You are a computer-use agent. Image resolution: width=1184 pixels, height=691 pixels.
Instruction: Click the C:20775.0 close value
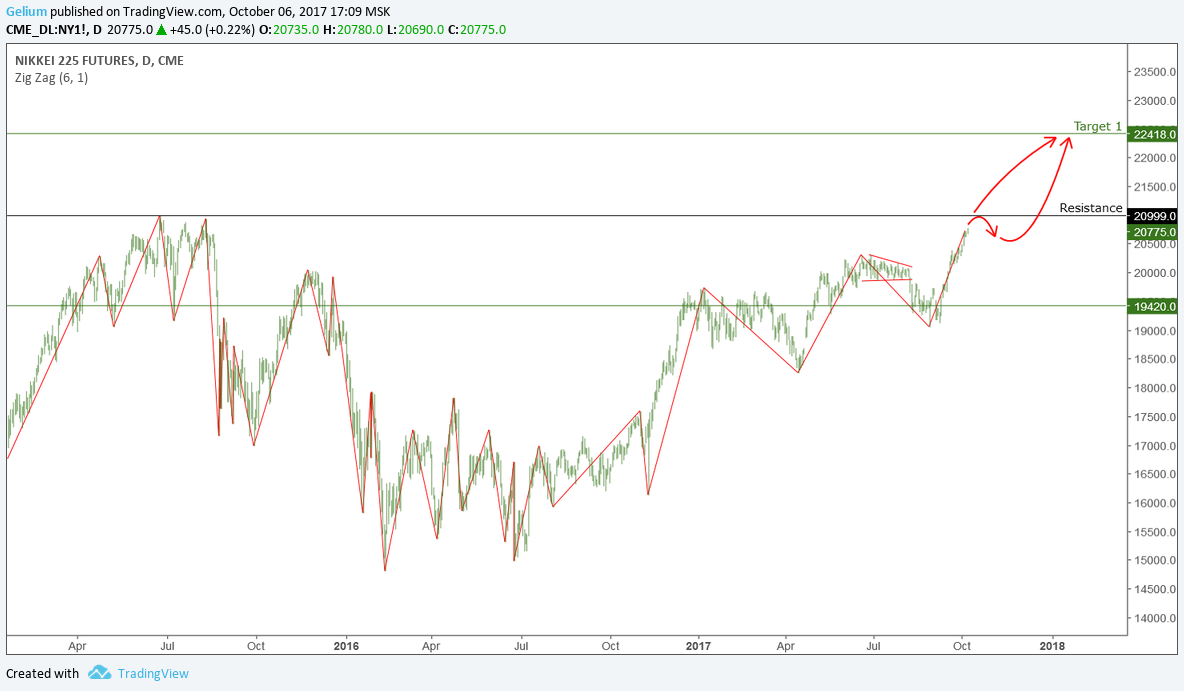(476, 30)
